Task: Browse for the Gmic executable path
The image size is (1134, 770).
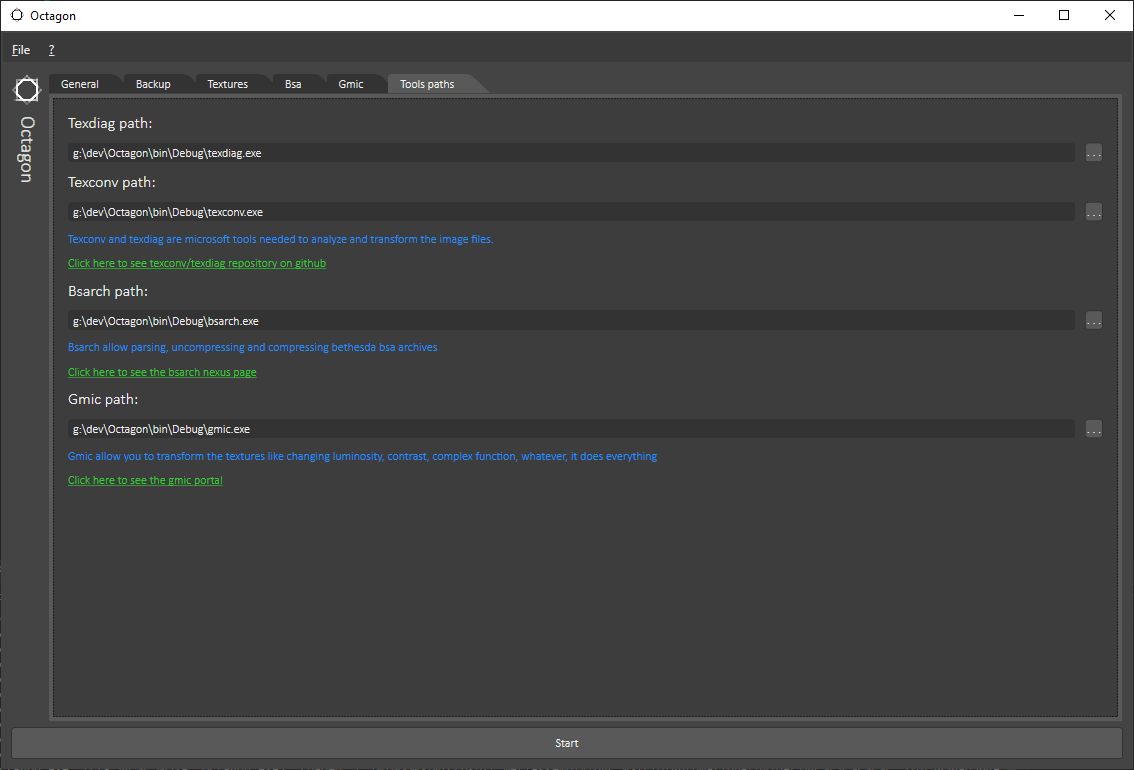Action: point(1093,429)
